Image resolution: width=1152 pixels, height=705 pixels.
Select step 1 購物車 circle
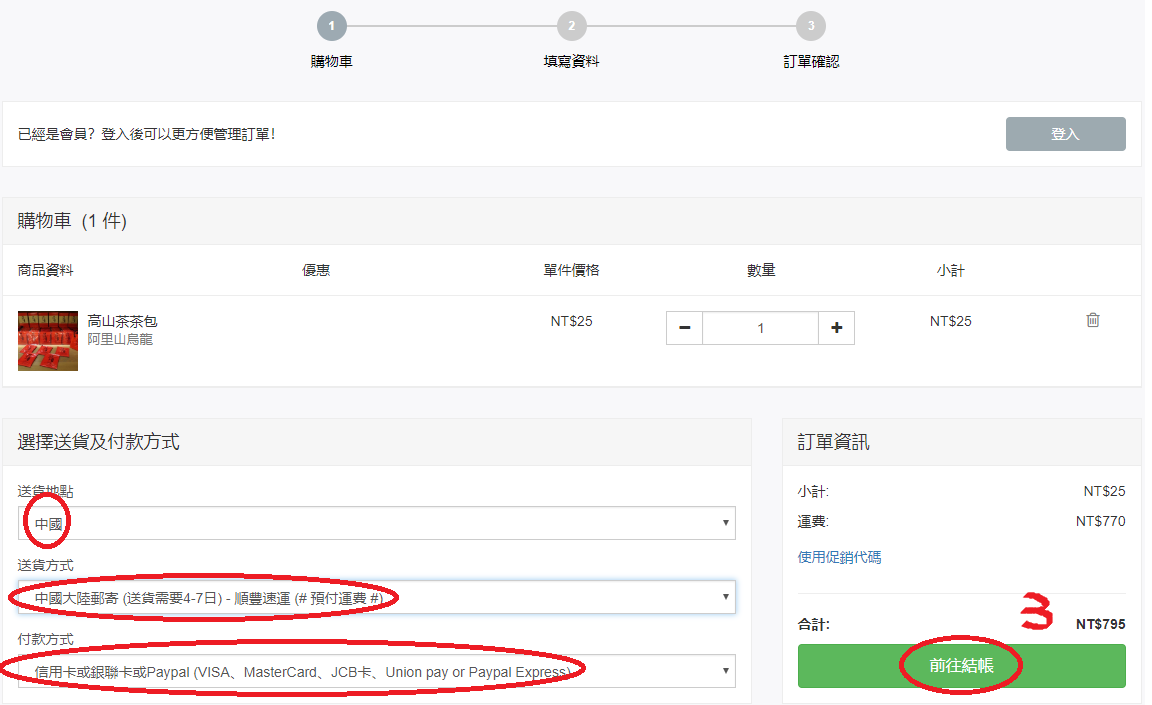(x=332, y=26)
